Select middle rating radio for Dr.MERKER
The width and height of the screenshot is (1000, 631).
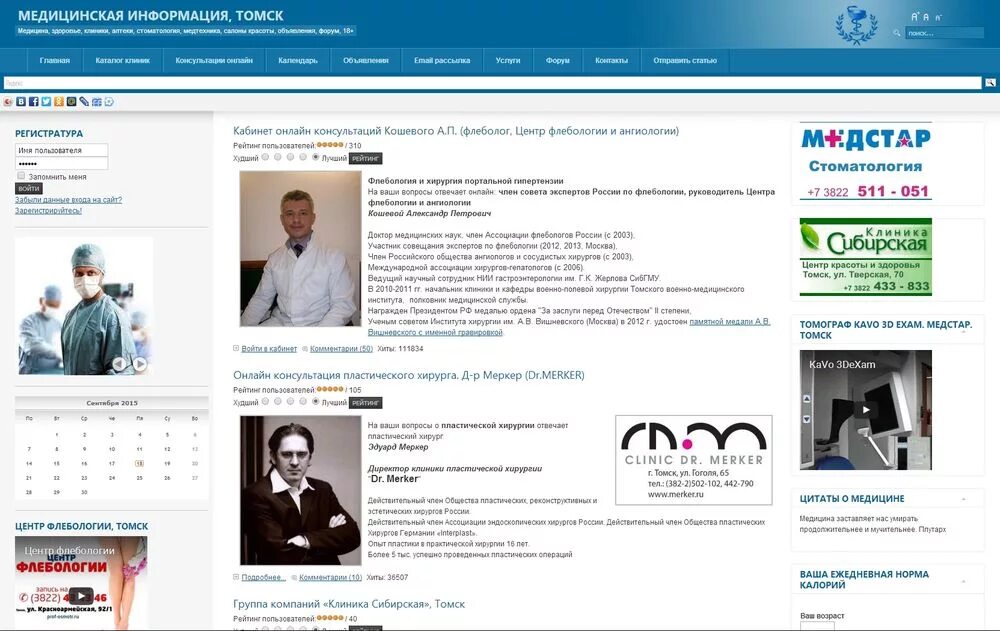coord(290,401)
